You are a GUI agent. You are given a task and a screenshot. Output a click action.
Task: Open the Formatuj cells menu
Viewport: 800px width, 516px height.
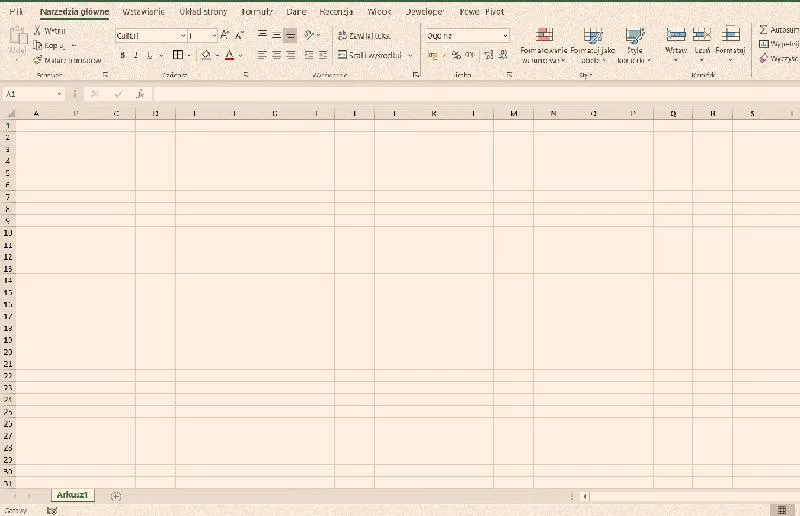(x=731, y=44)
